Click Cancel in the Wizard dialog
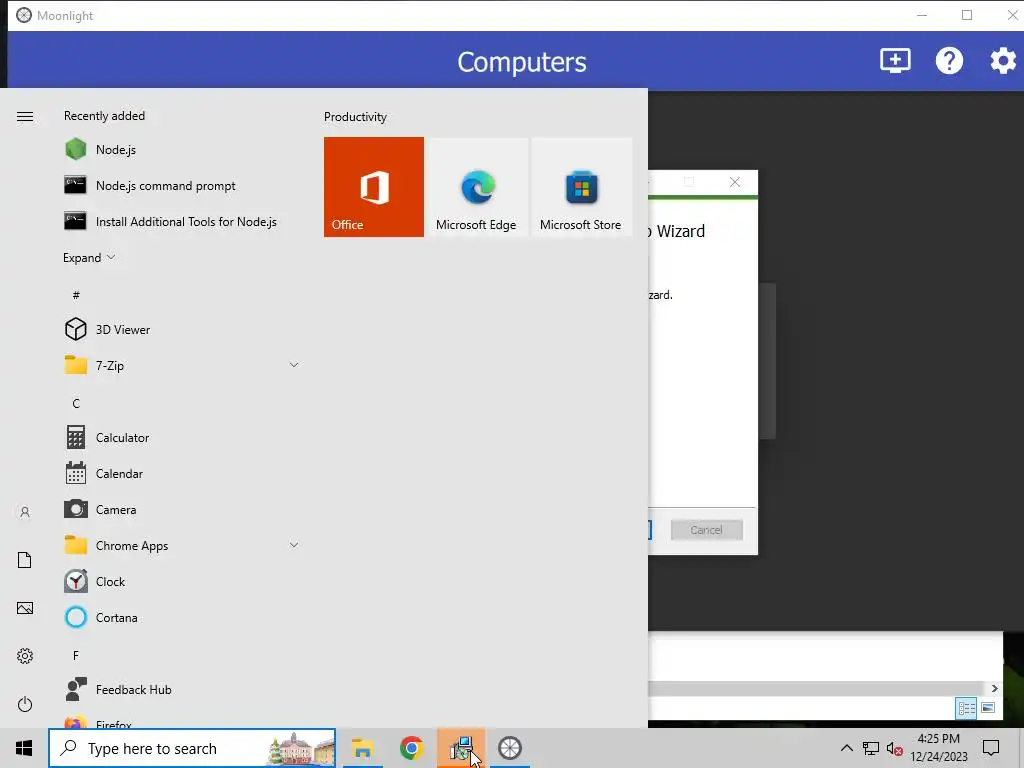The width and height of the screenshot is (1024, 768). coord(707,530)
